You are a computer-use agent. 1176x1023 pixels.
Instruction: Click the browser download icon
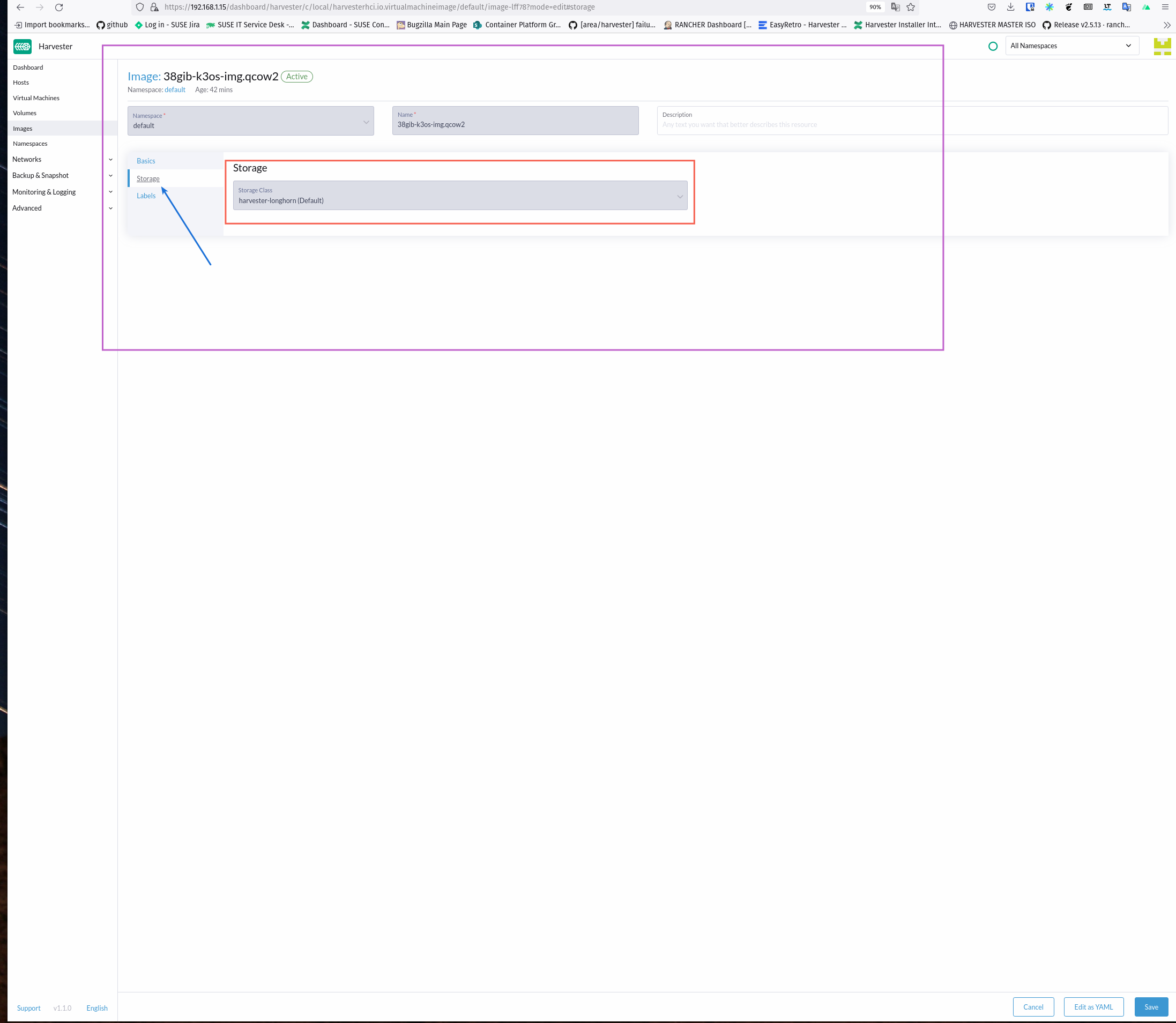[x=1010, y=7]
